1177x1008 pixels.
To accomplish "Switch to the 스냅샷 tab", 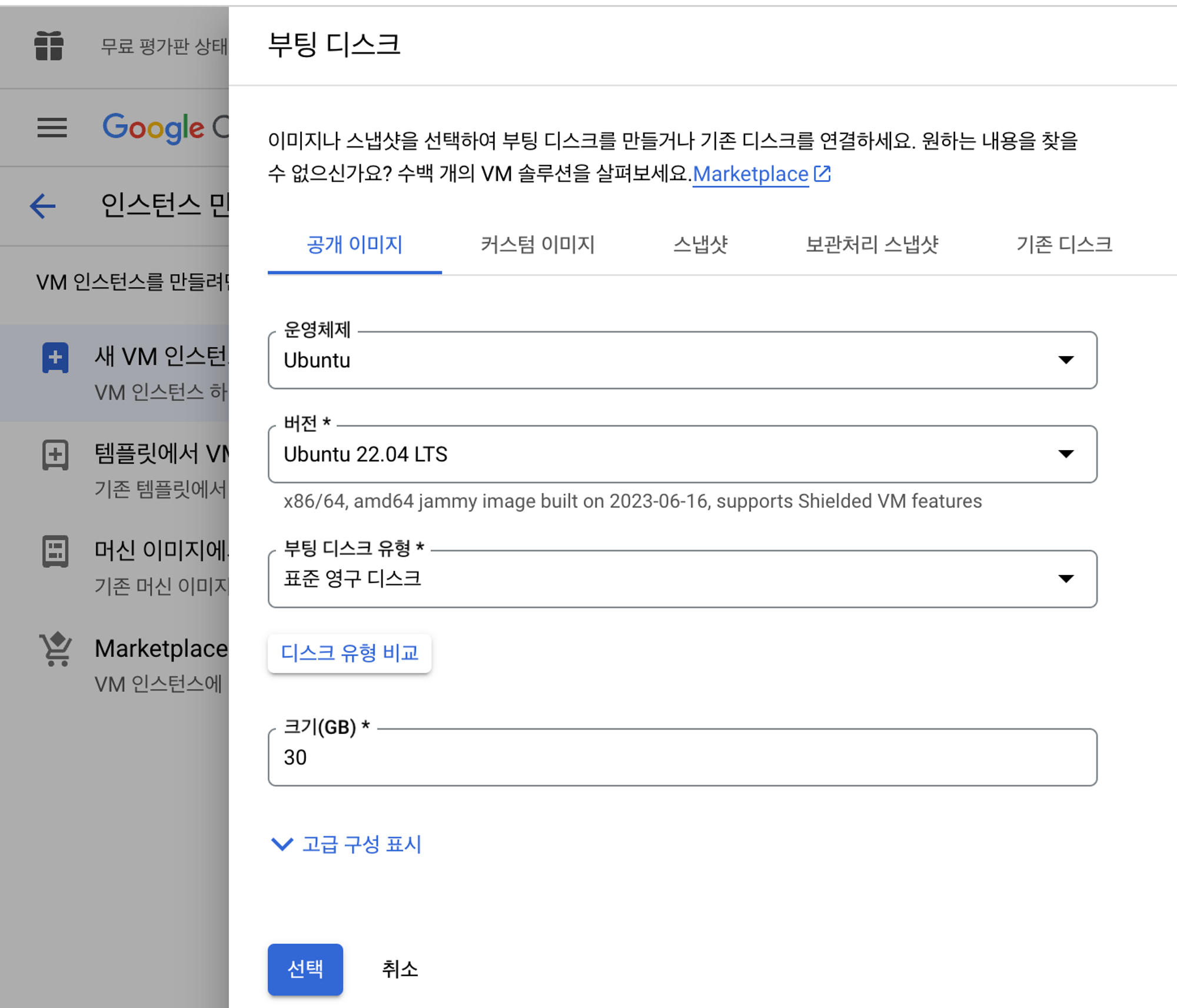I will pyautogui.click(x=700, y=245).
